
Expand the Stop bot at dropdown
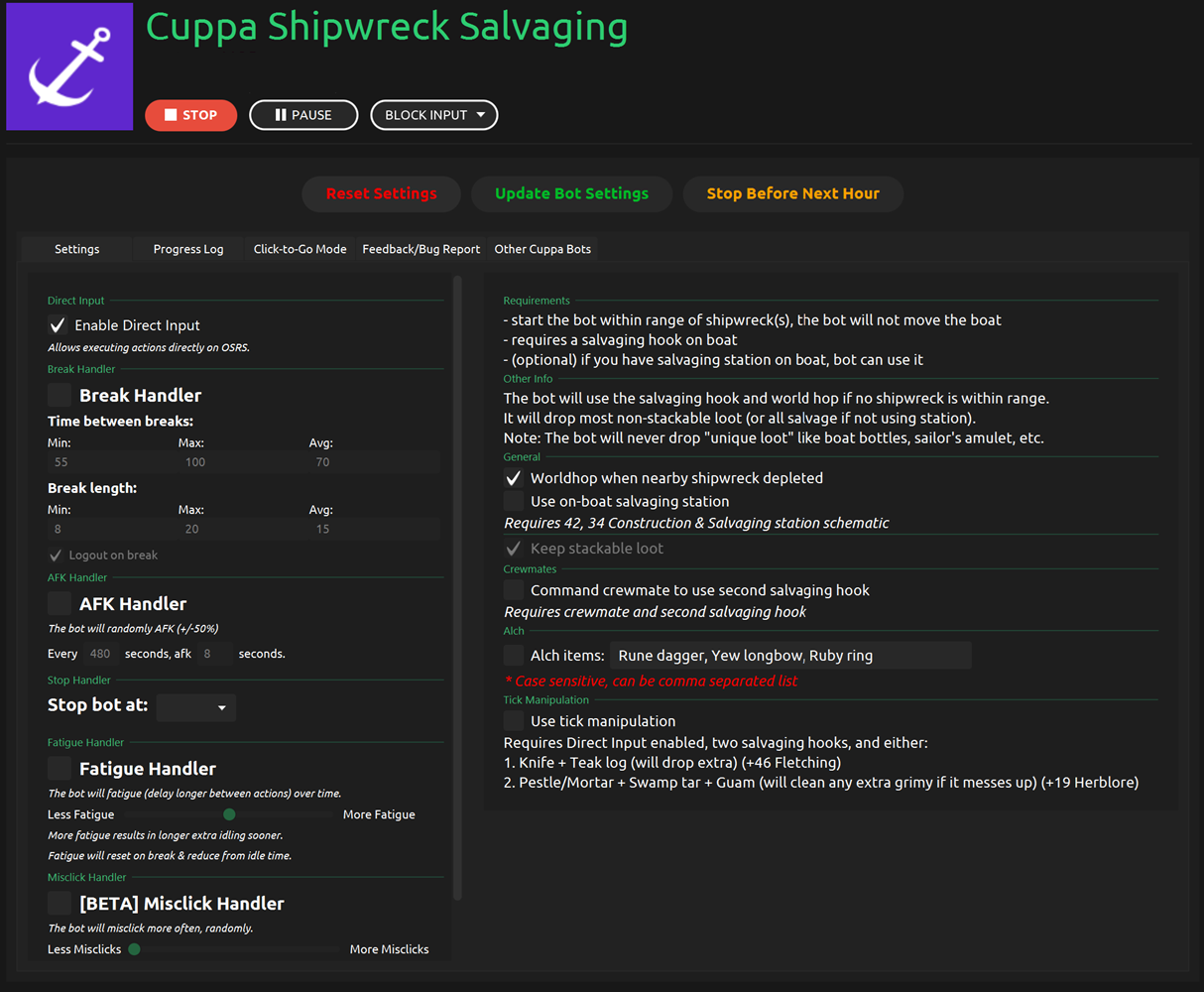coord(196,707)
